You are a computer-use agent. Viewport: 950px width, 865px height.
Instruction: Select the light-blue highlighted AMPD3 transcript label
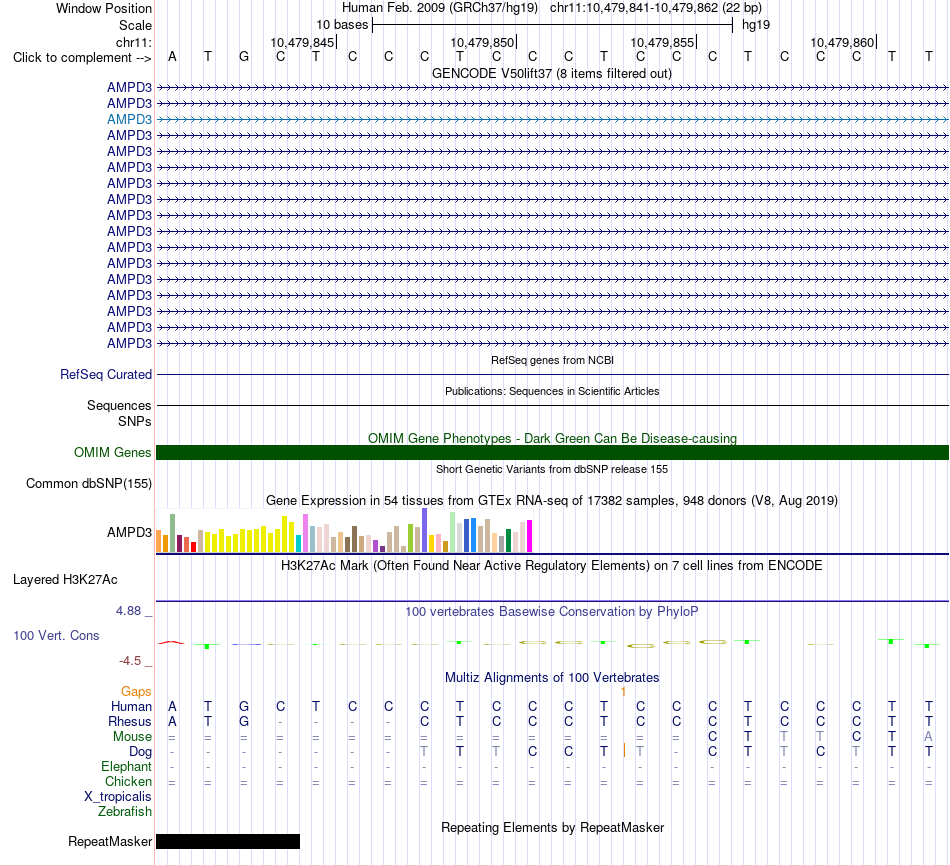pos(129,119)
